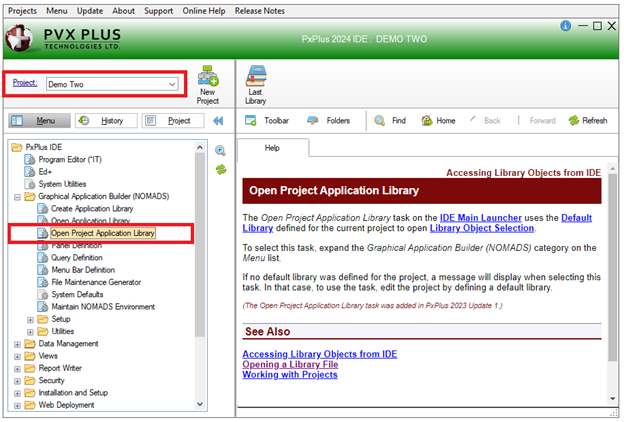Image resolution: width=624 pixels, height=422 pixels.
Task: Open the Last Library icon
Action: pyautogui.click(x=255, y=79)
